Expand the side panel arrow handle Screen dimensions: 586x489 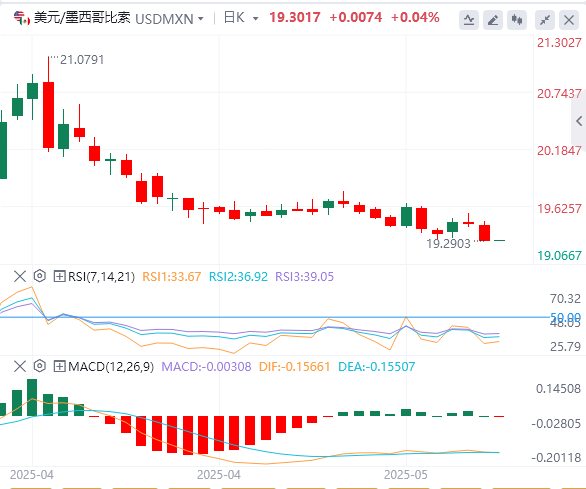pos(579,121)
